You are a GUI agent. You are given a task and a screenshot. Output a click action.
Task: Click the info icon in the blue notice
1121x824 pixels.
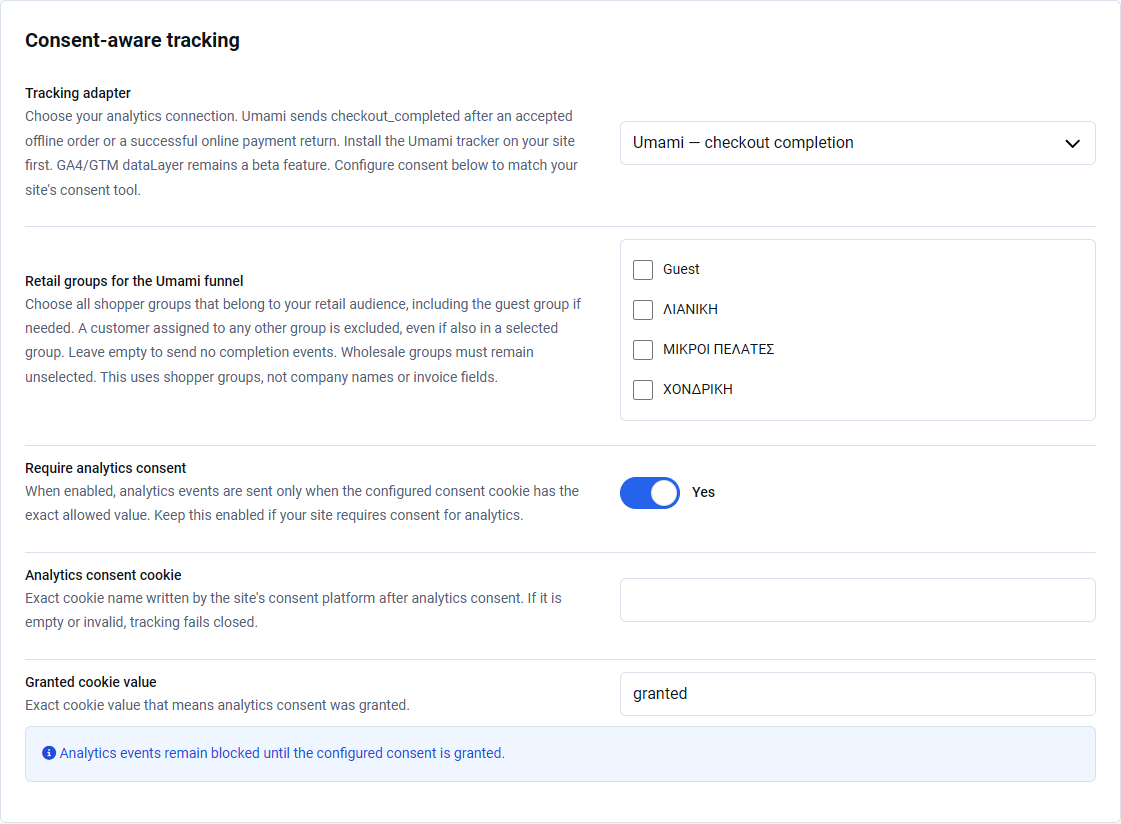coord(49,753)
